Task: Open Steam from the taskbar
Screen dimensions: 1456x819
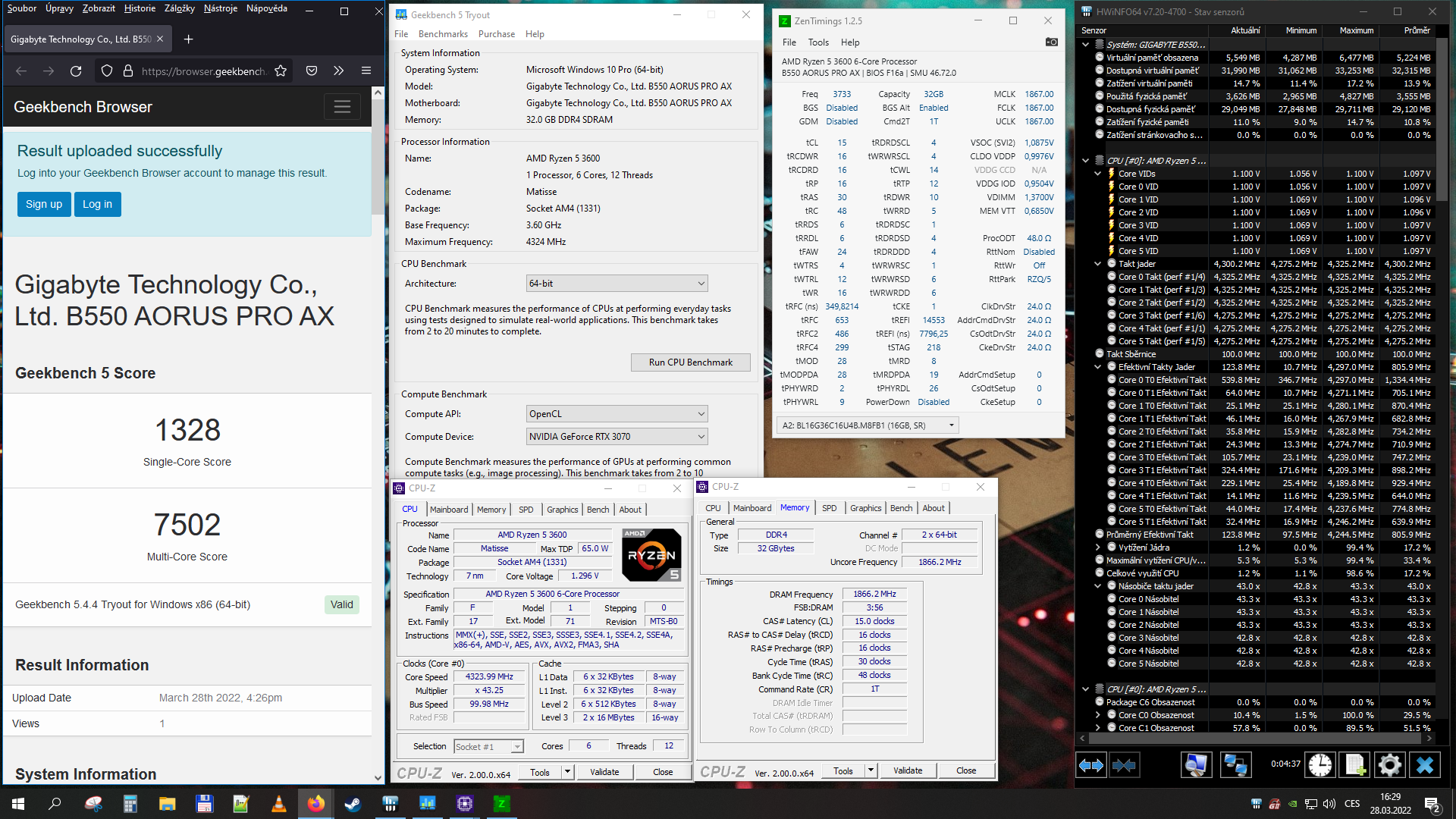Action: pyautogui.click(x=353, y=804)
